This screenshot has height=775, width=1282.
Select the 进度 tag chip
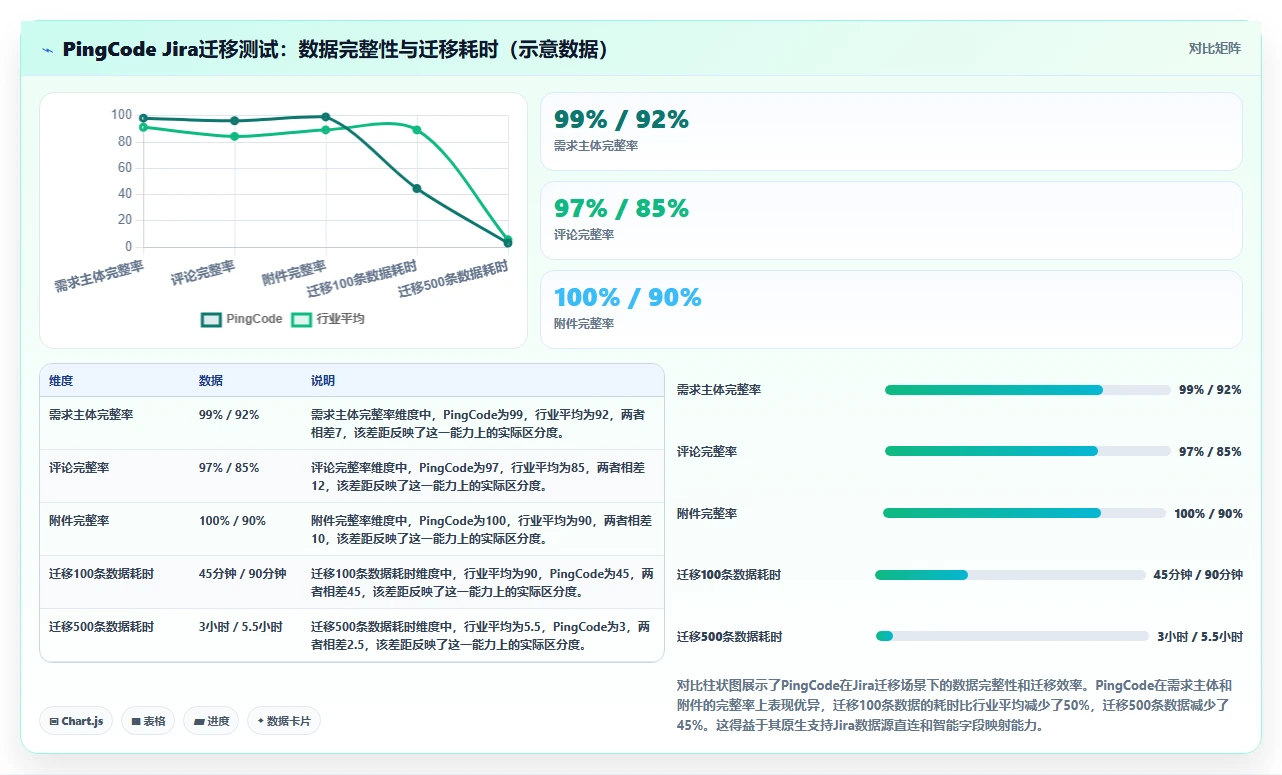click(x=211, y=721)
